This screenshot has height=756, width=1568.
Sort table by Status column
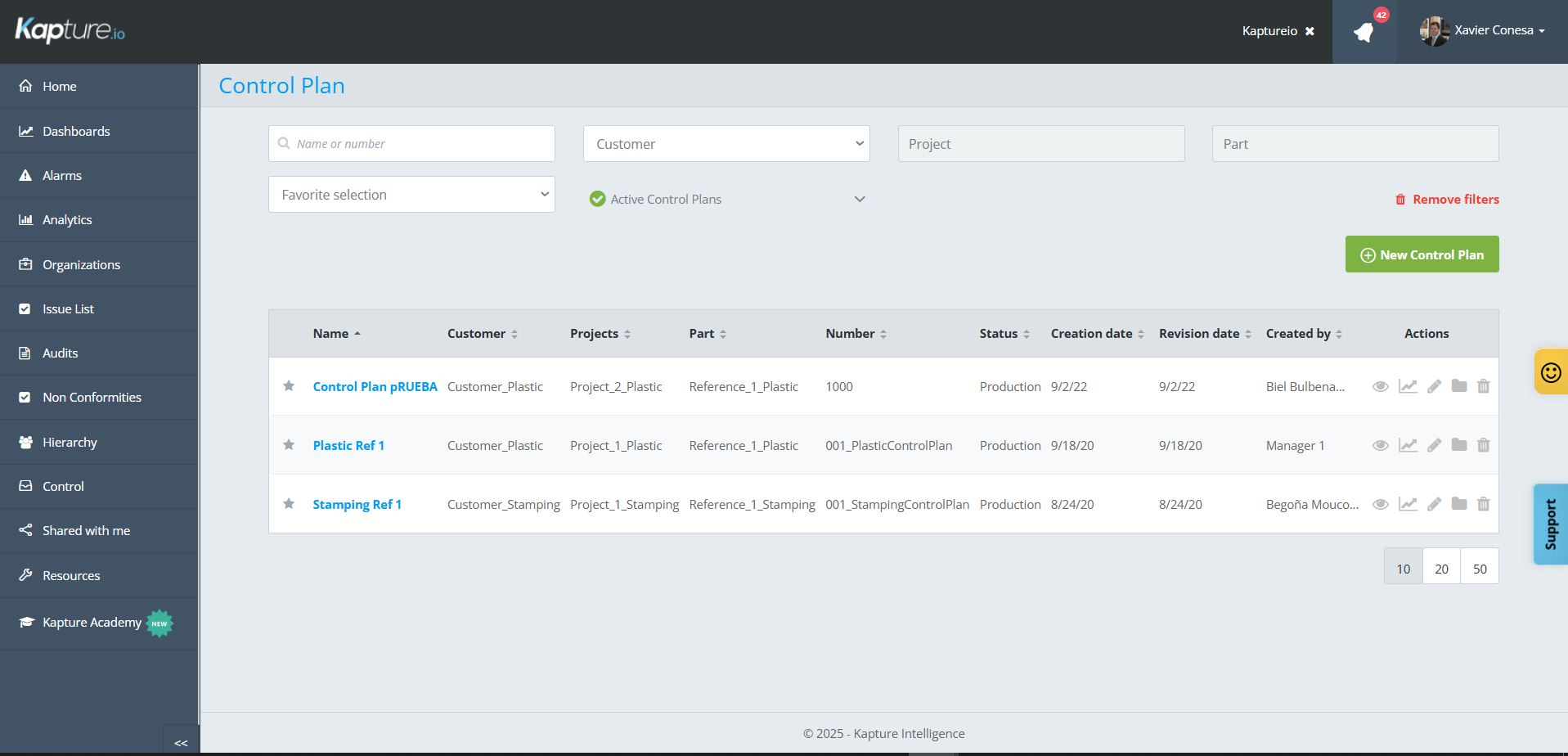click(x=1004, y=333)
